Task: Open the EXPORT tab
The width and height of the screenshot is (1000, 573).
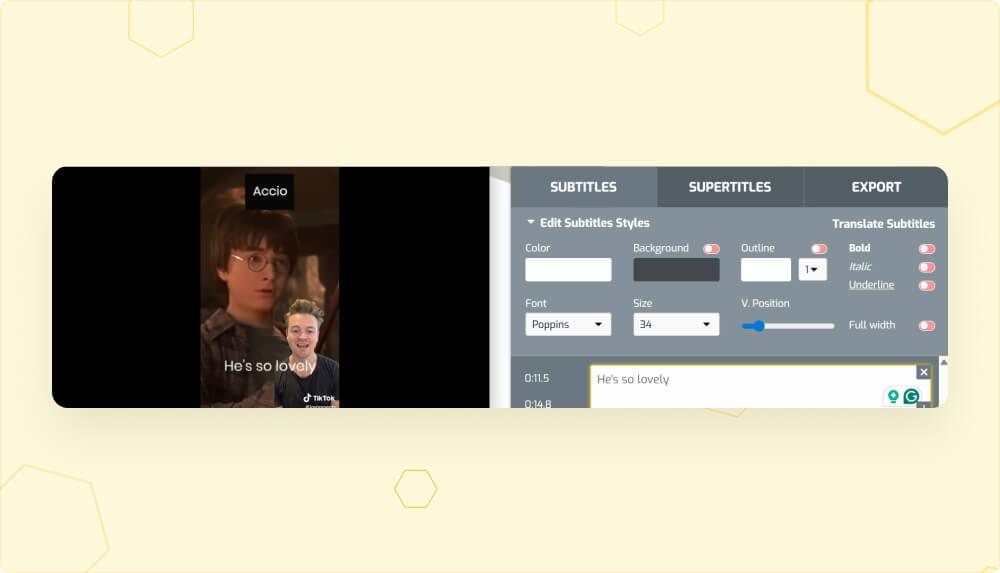Action: [876, 187]
